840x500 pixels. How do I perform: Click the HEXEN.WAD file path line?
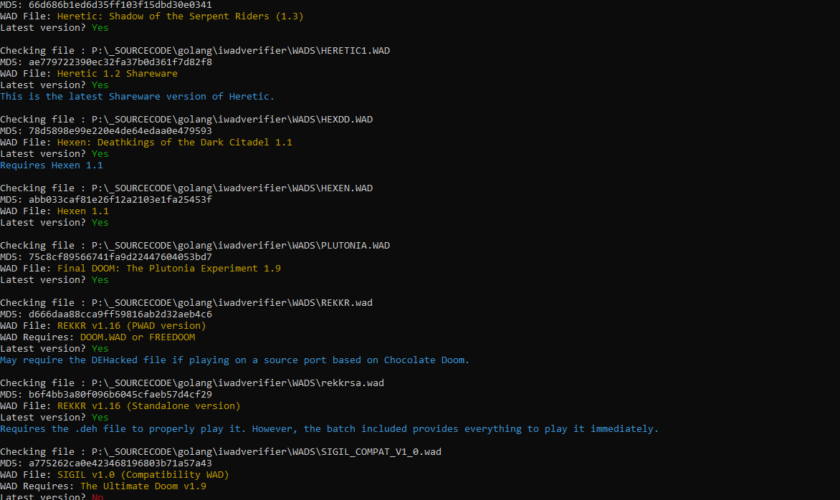(x=186, y=188)
